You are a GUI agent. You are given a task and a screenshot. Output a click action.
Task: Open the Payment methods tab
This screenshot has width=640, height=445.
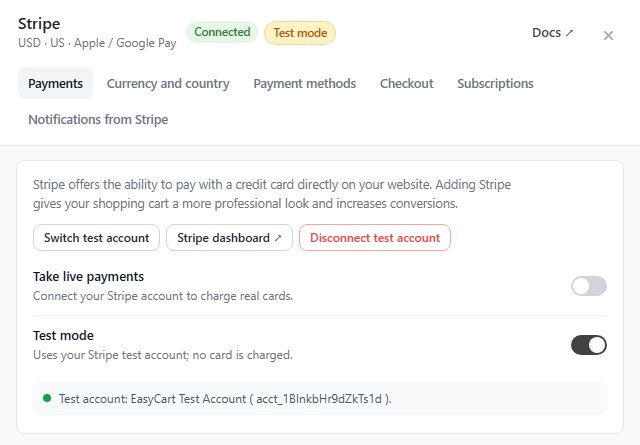[304, 83]
